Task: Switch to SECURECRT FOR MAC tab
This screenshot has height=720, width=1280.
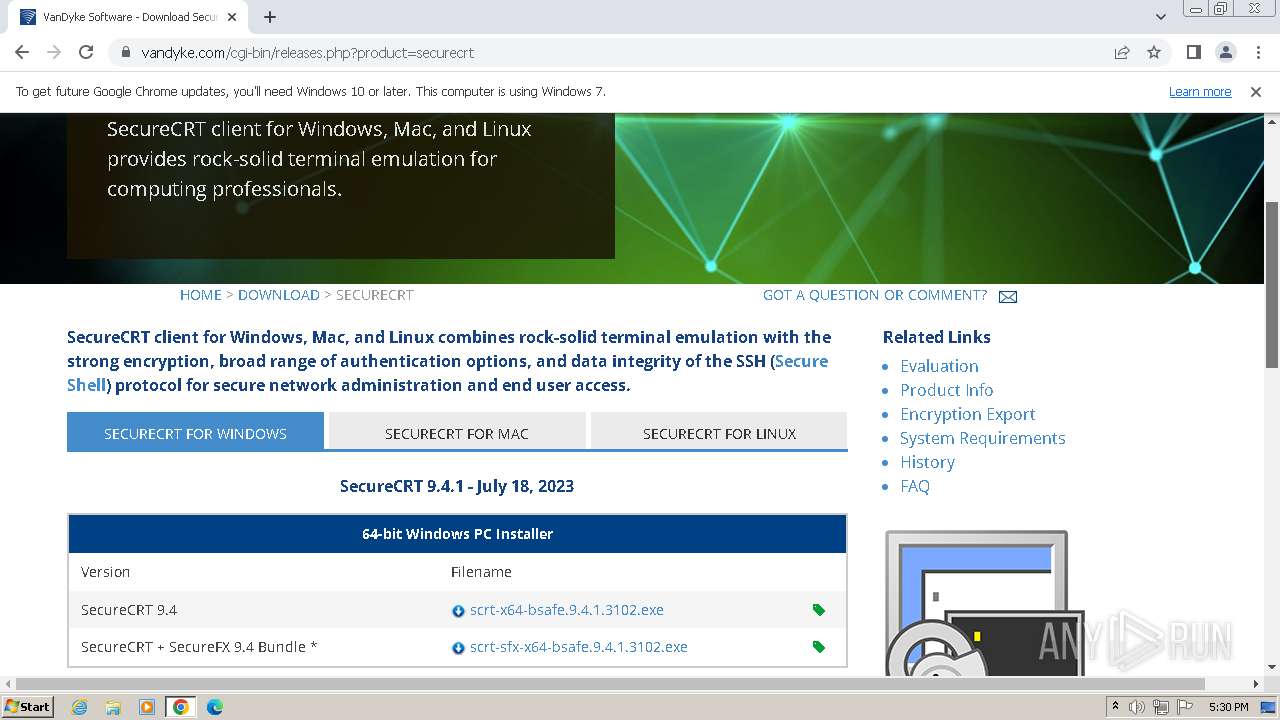Action: [457, 432]
